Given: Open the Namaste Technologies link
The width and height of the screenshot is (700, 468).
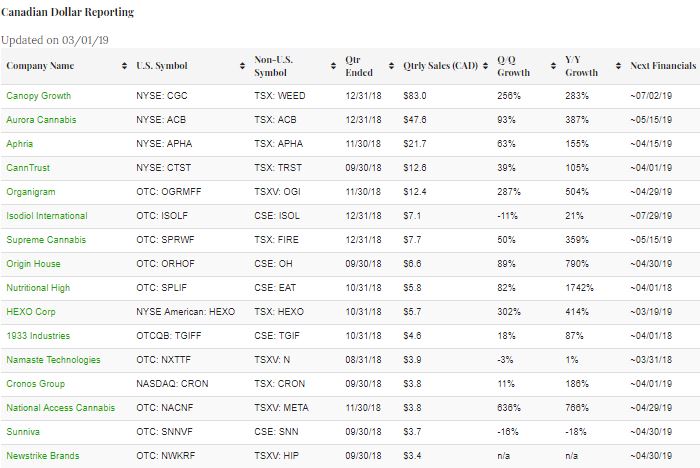Looking at the screenshot, I should tap(53, 360).
